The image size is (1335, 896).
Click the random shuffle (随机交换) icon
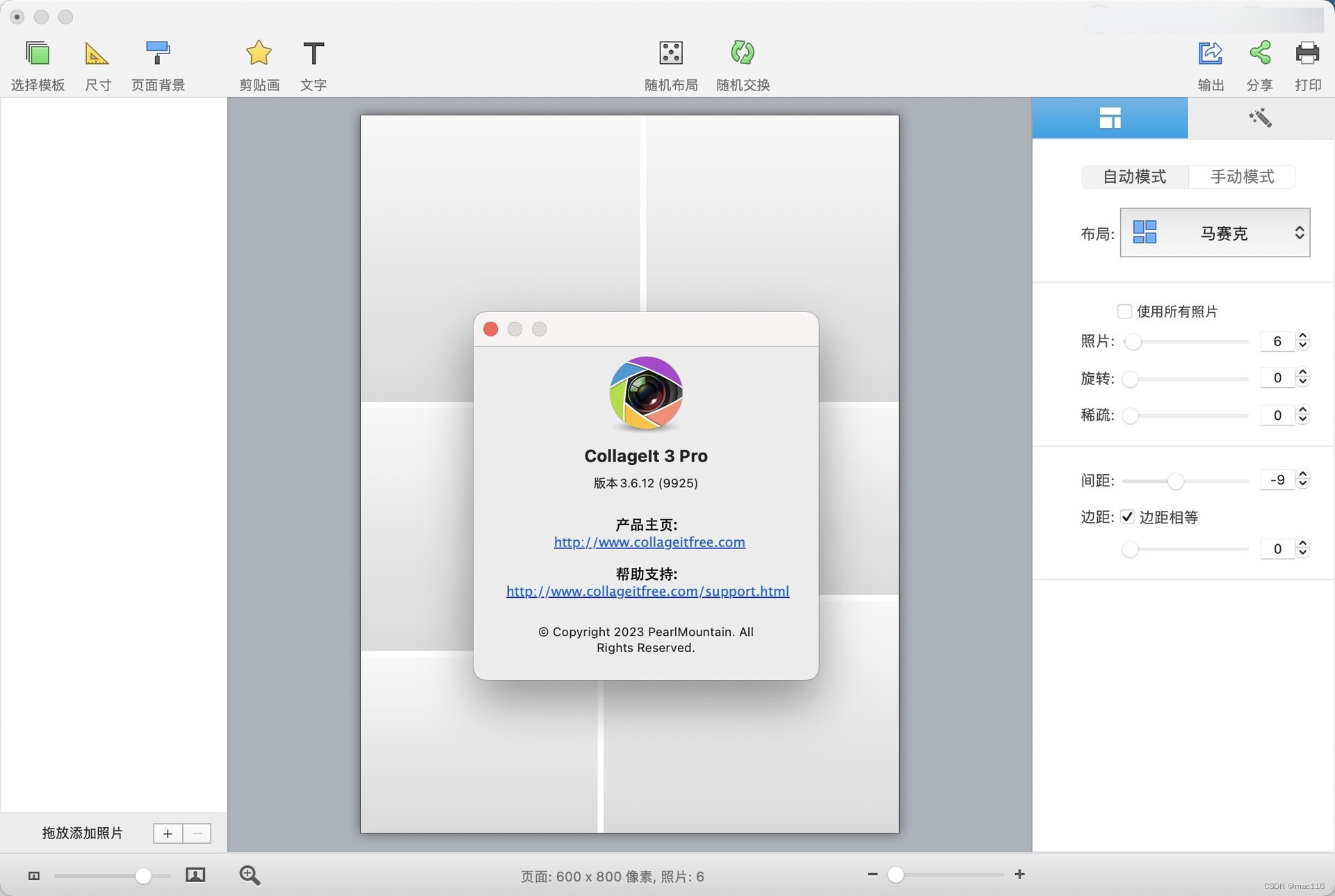pos(743,54)
